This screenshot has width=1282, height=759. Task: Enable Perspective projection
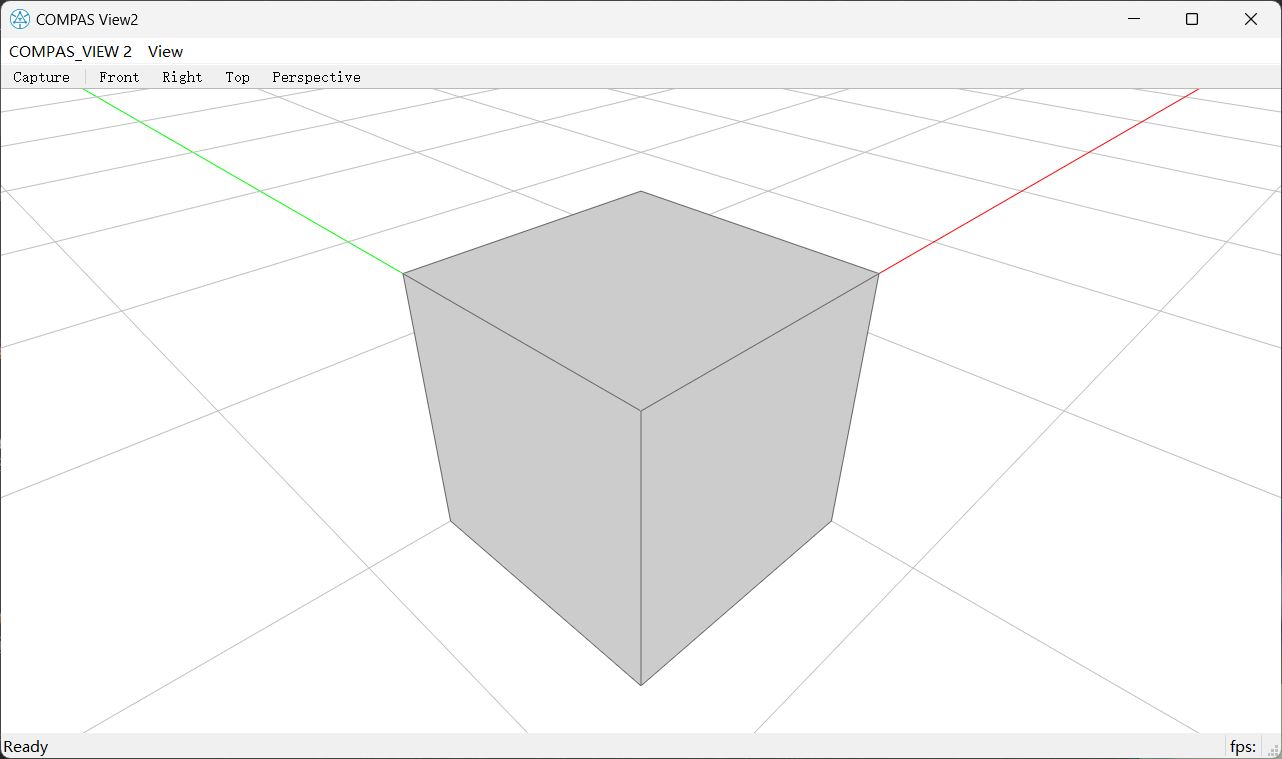point(316,77)
